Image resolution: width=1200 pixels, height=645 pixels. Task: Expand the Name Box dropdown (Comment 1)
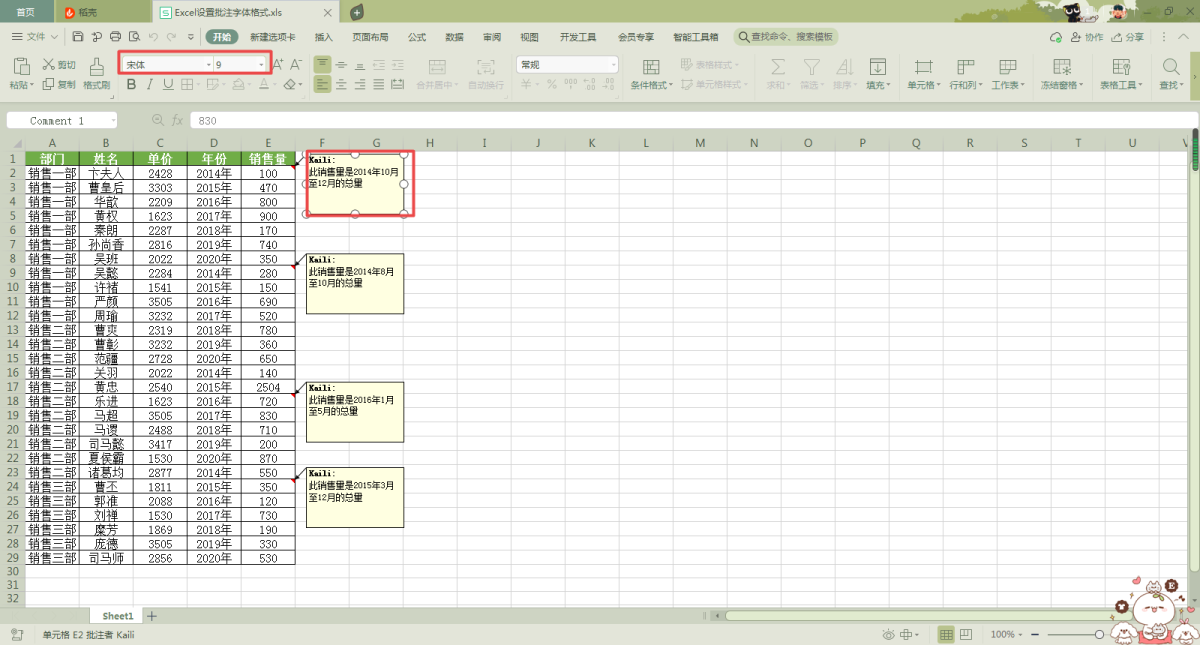[113, 120]
